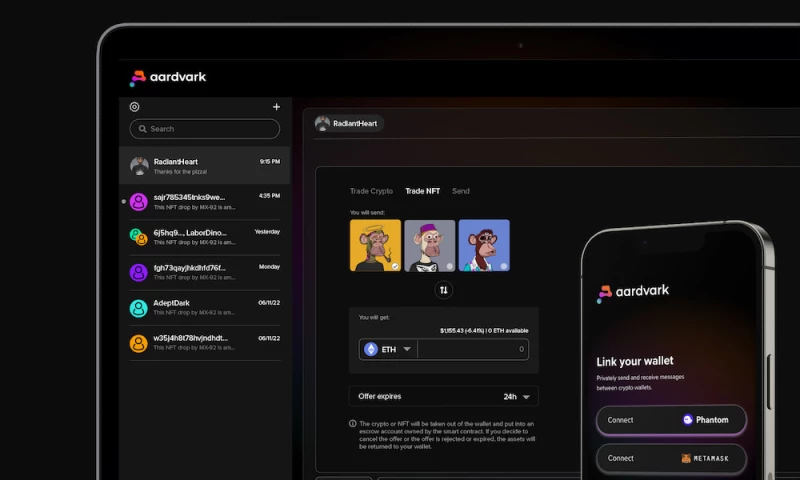
Task: Select the blue-background ape NFT checkbox
Action: [504, 266]
